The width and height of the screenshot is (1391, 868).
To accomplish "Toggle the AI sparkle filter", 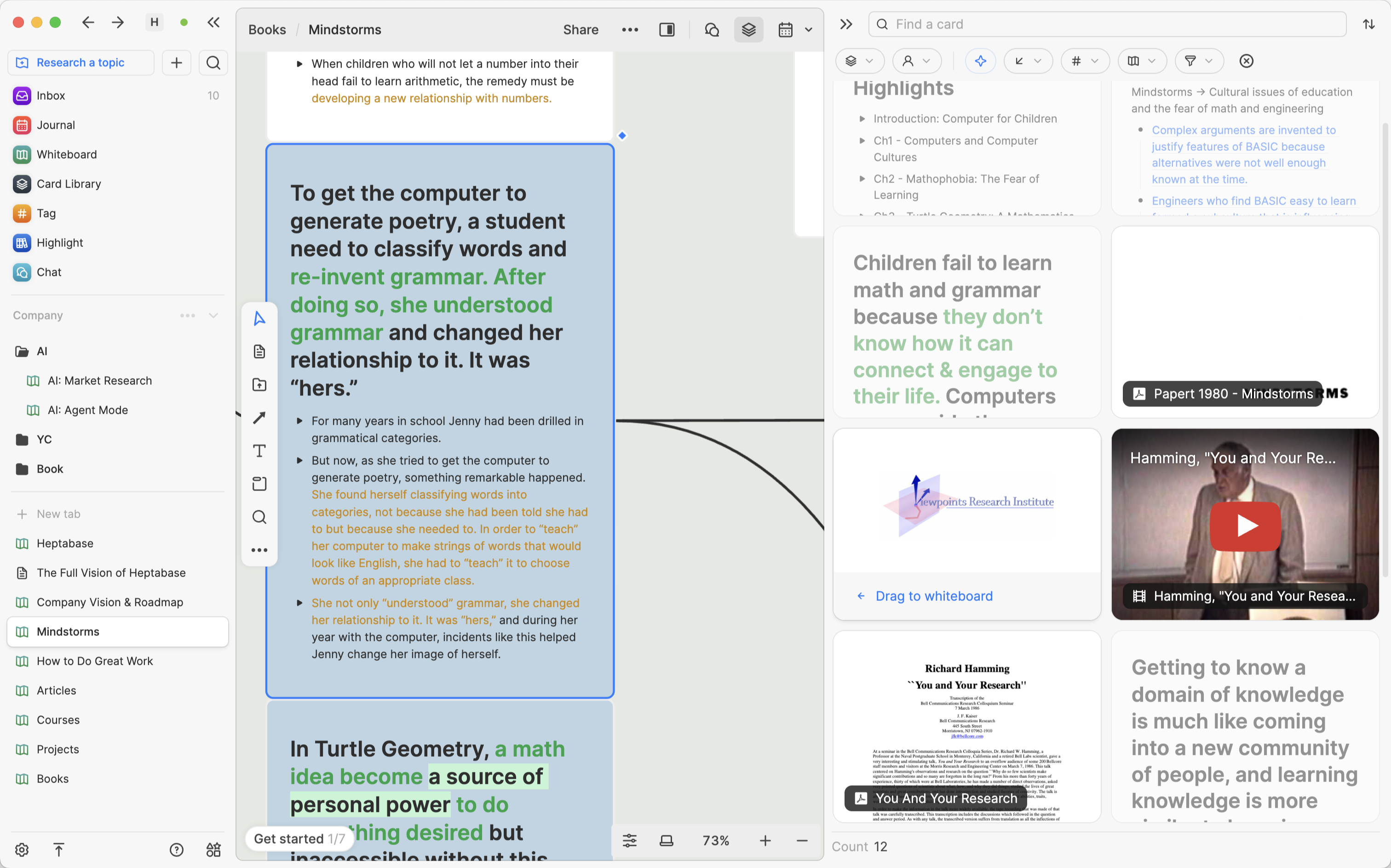I will (x=980, y=61).
